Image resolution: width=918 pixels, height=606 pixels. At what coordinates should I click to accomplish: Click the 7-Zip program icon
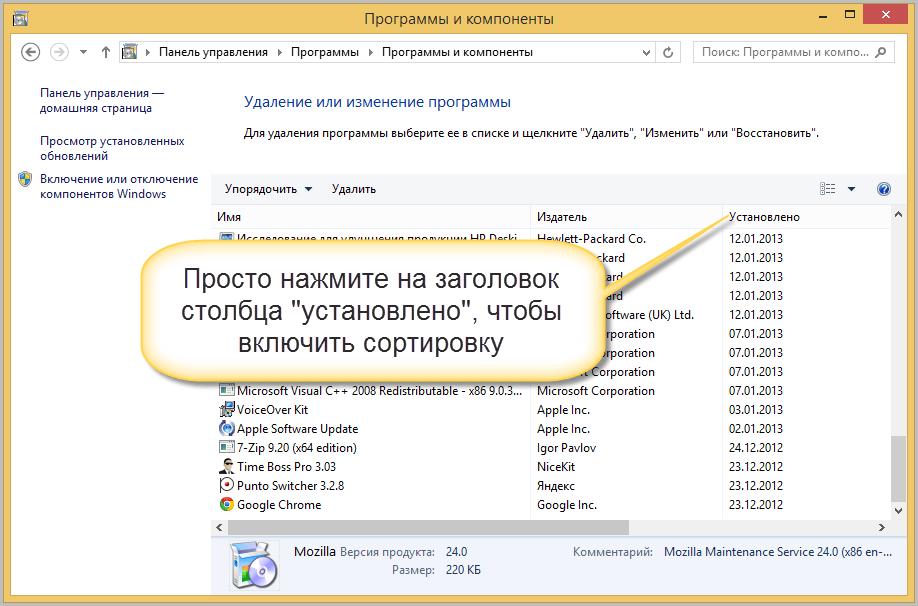(227, 447)
